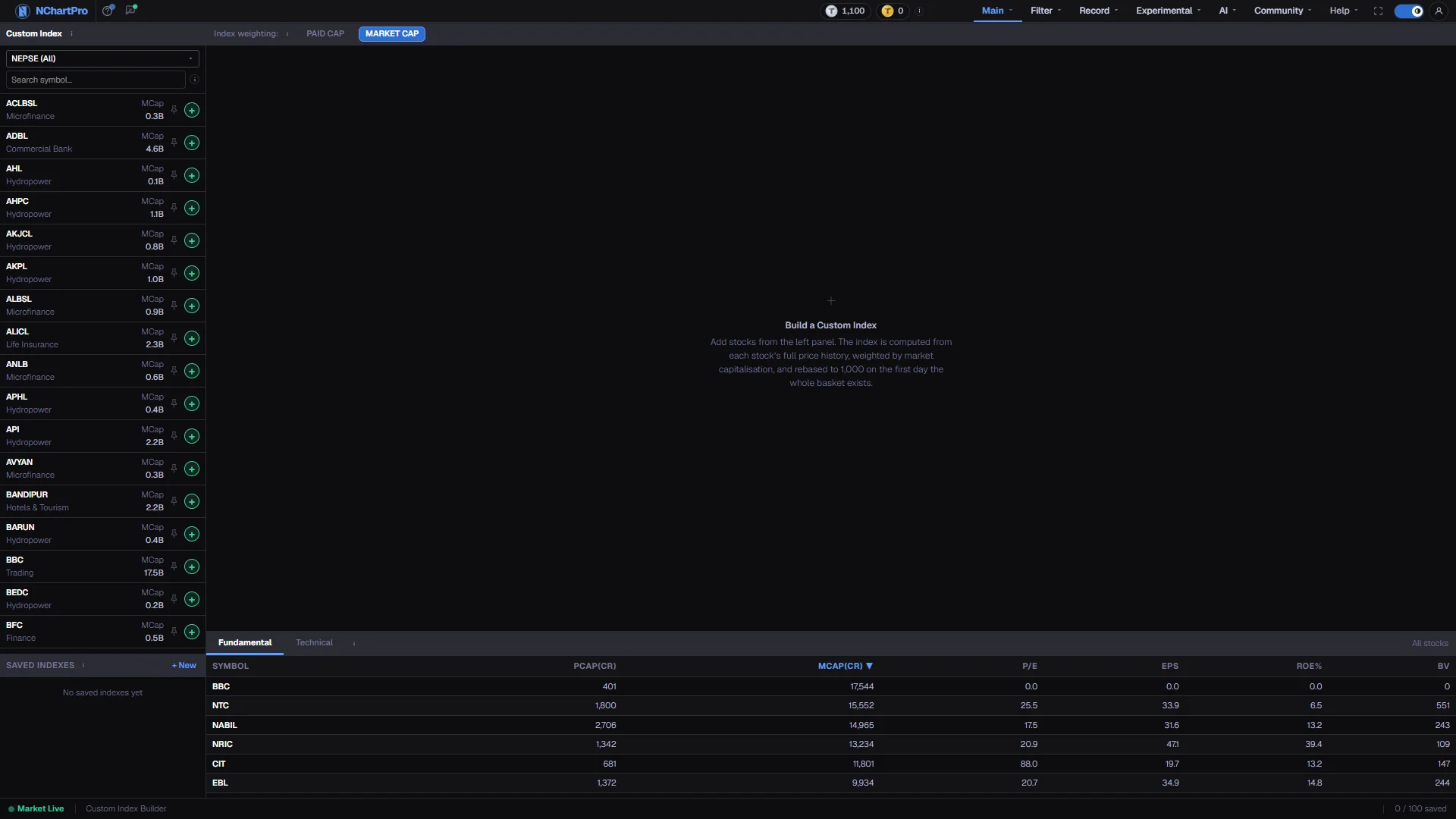Click info icon beside Index weighting
The image size is (1456, 819).
pyautogui.click(x=287, y=33)
